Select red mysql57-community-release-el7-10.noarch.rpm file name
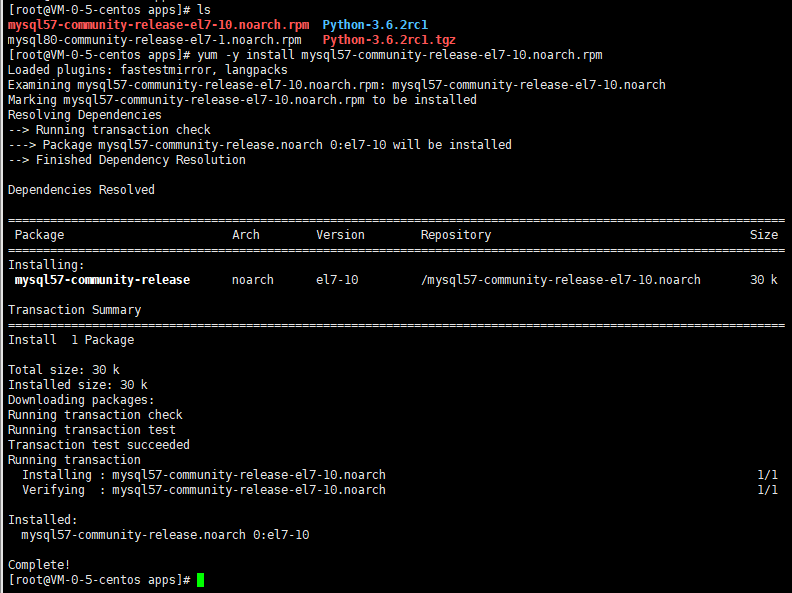 (x=159, y=25)
